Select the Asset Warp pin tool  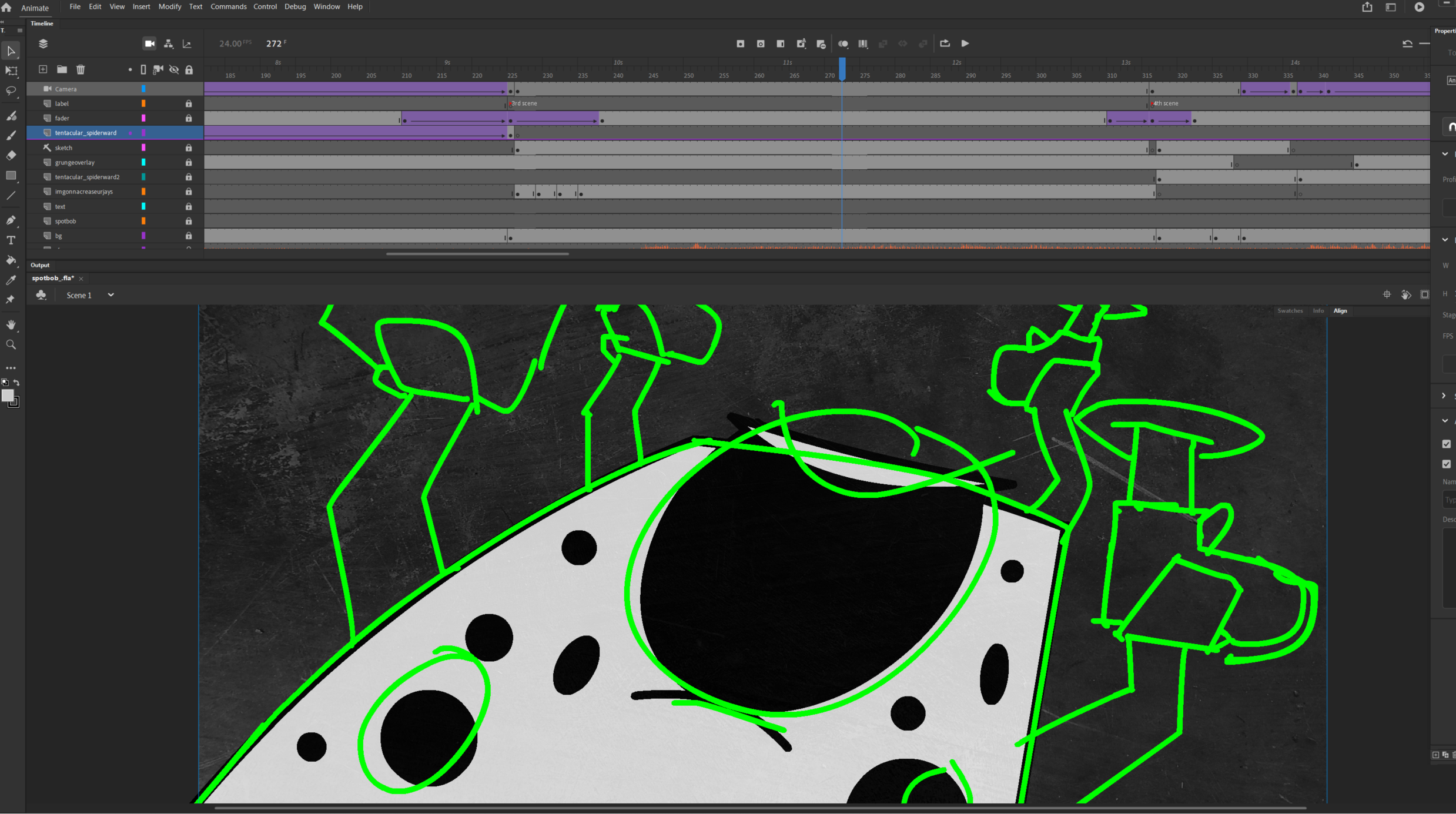[x=11, y=300]
